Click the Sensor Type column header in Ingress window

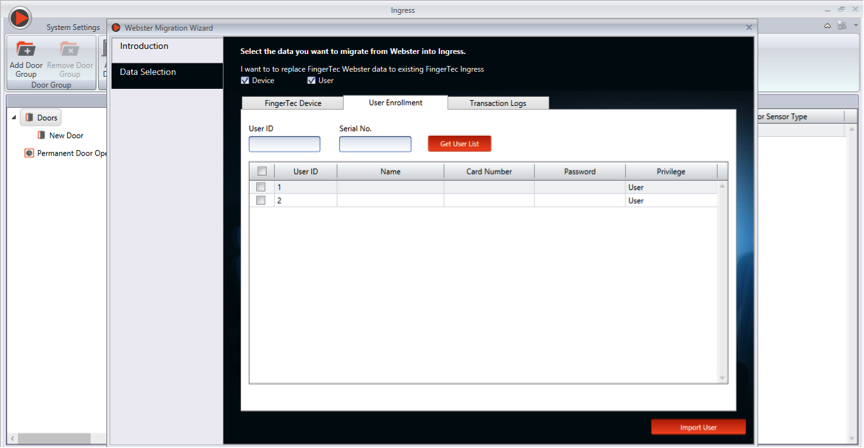tap(802, 116)
